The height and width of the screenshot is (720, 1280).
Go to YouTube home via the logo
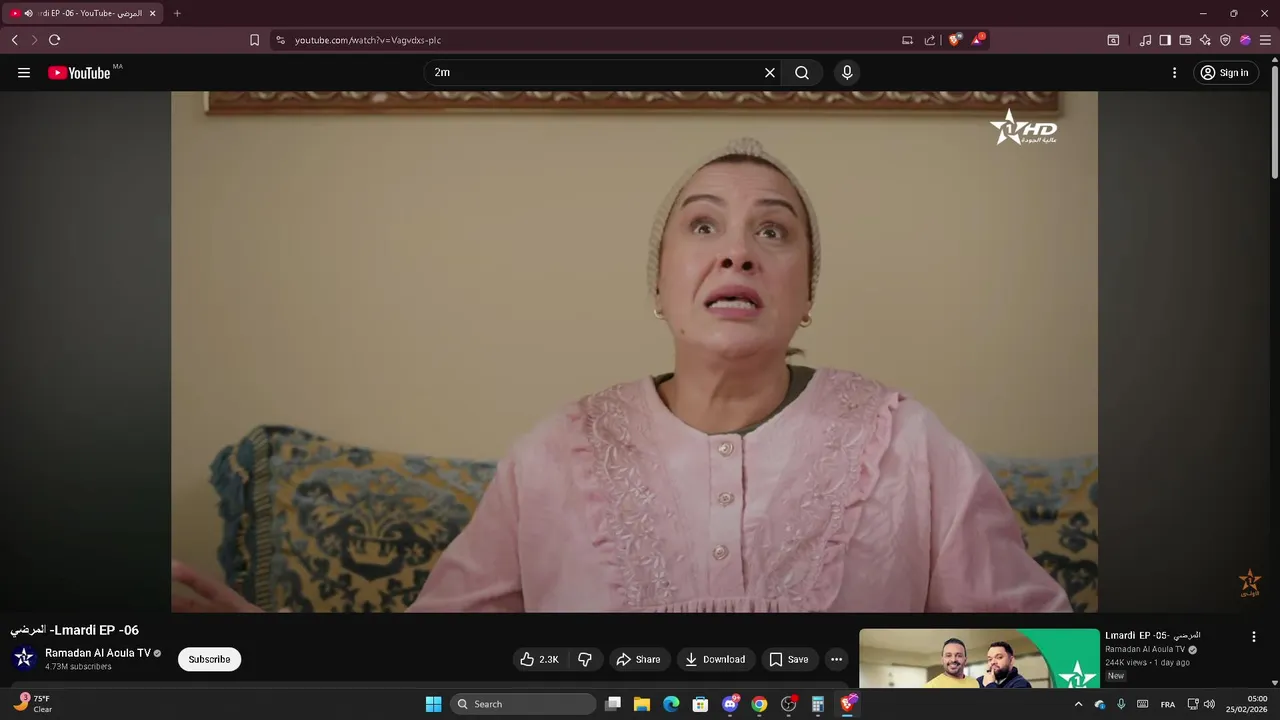pyautogui.click(x=79, y=73)
